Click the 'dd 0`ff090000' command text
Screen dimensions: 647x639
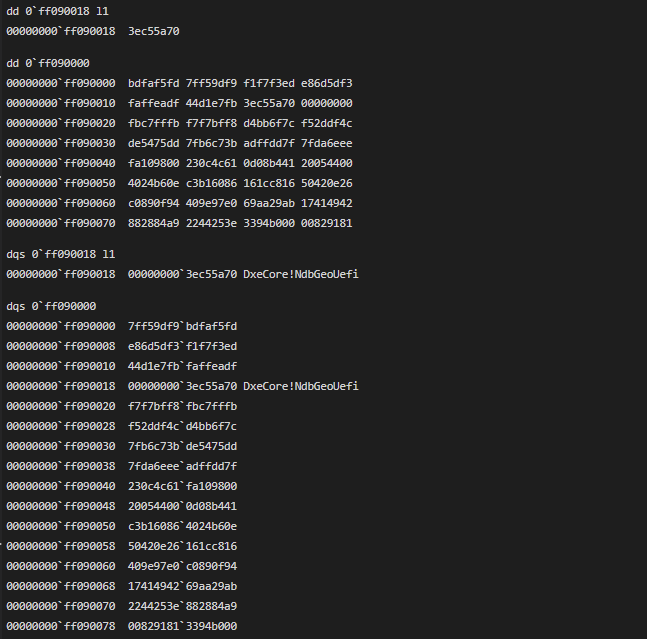[48, 64]
